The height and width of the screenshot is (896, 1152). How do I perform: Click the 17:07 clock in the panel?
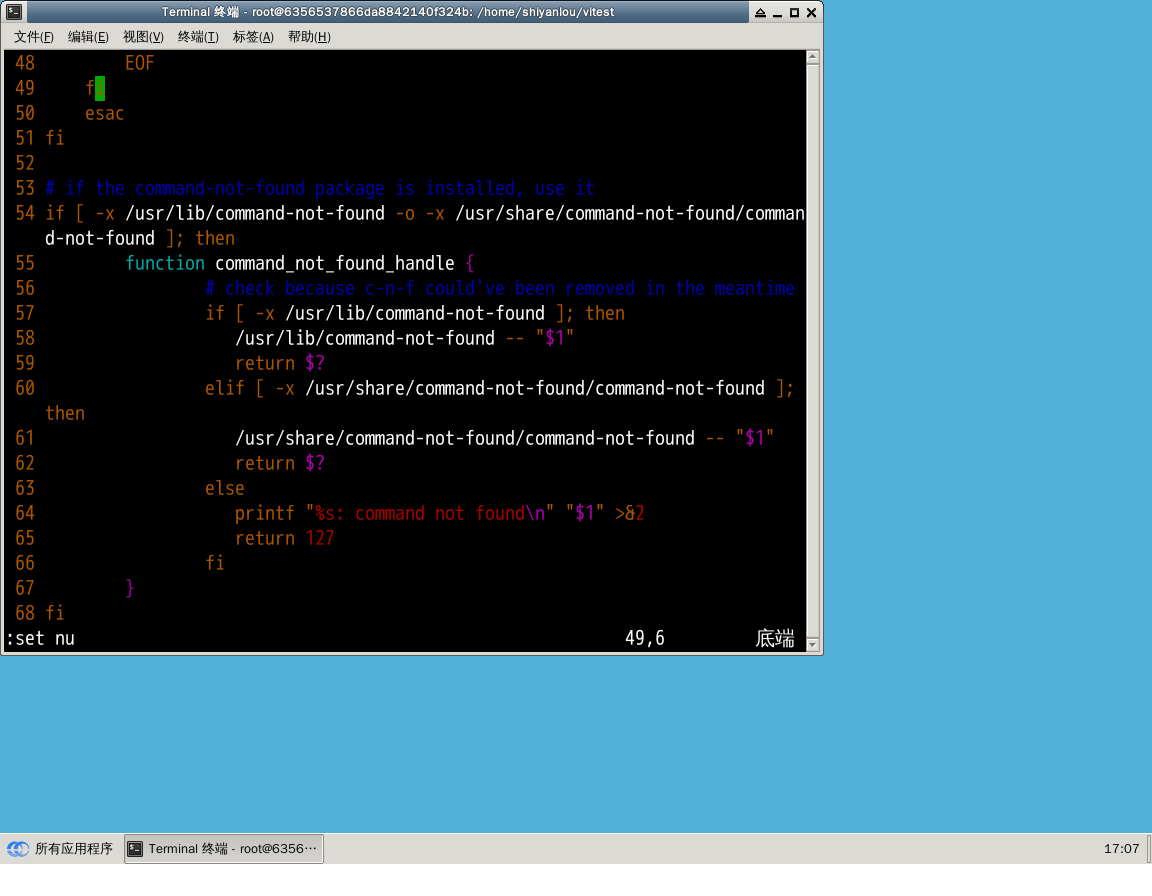1121,849
